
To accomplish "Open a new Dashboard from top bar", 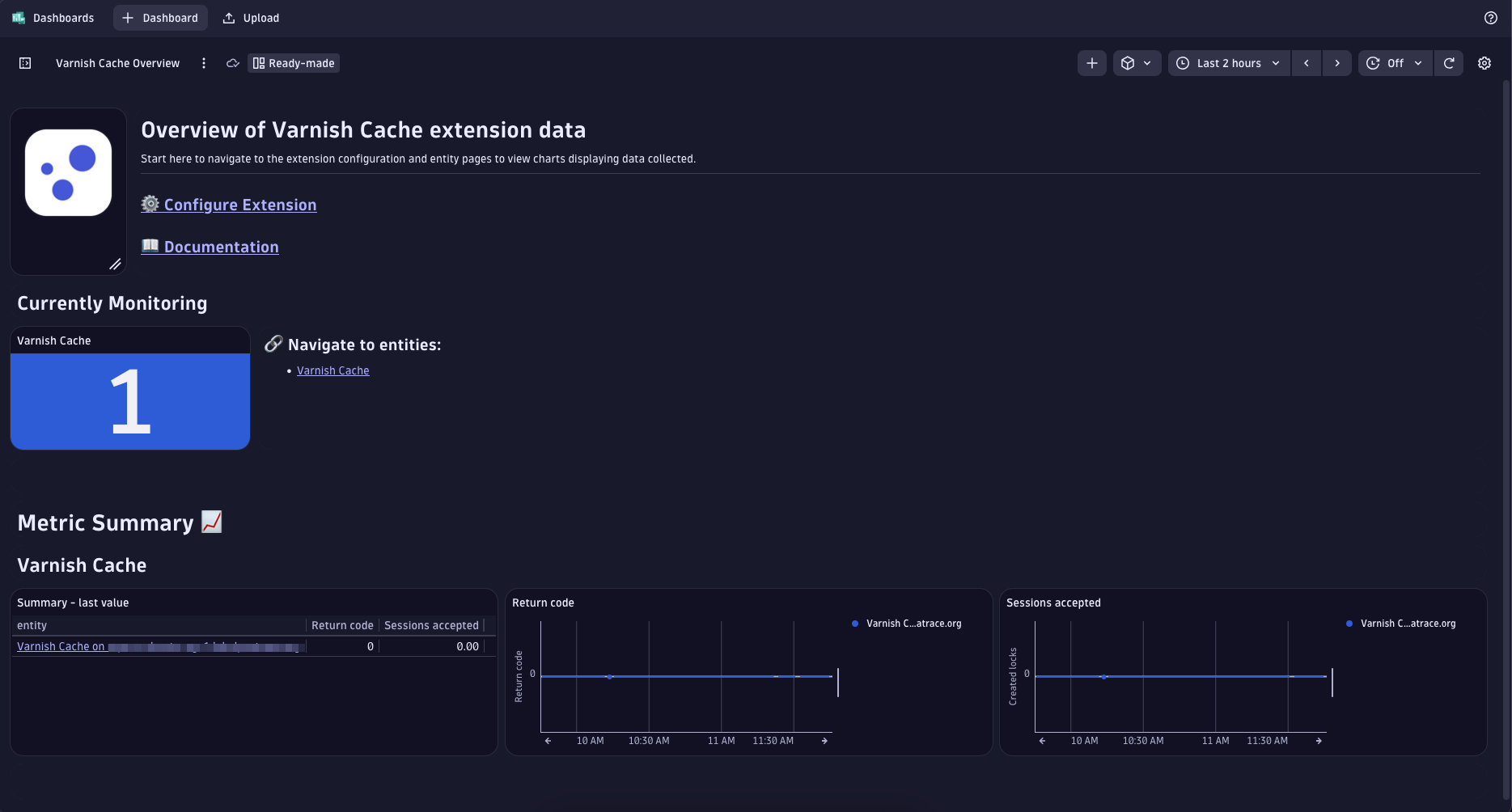I will click(x=159, y=17).
